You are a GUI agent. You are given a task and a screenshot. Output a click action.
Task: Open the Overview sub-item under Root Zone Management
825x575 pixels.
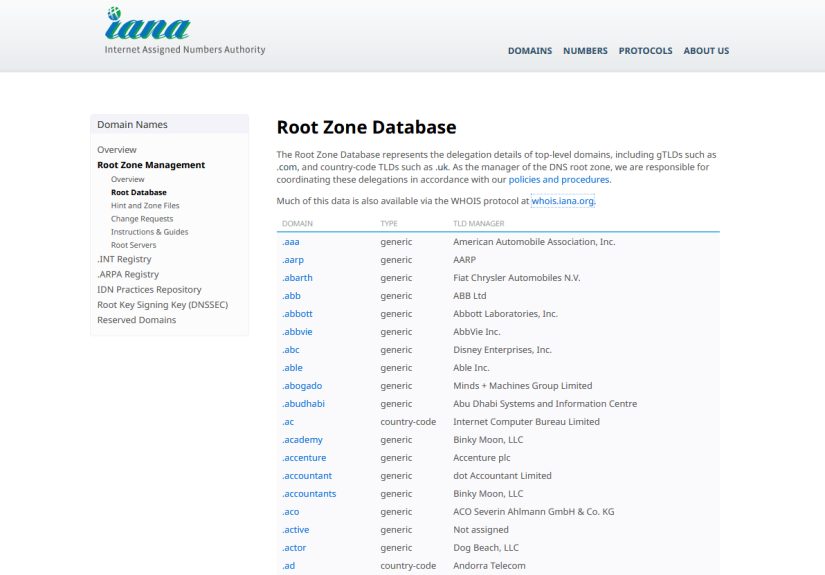click(x=127, y=179)
